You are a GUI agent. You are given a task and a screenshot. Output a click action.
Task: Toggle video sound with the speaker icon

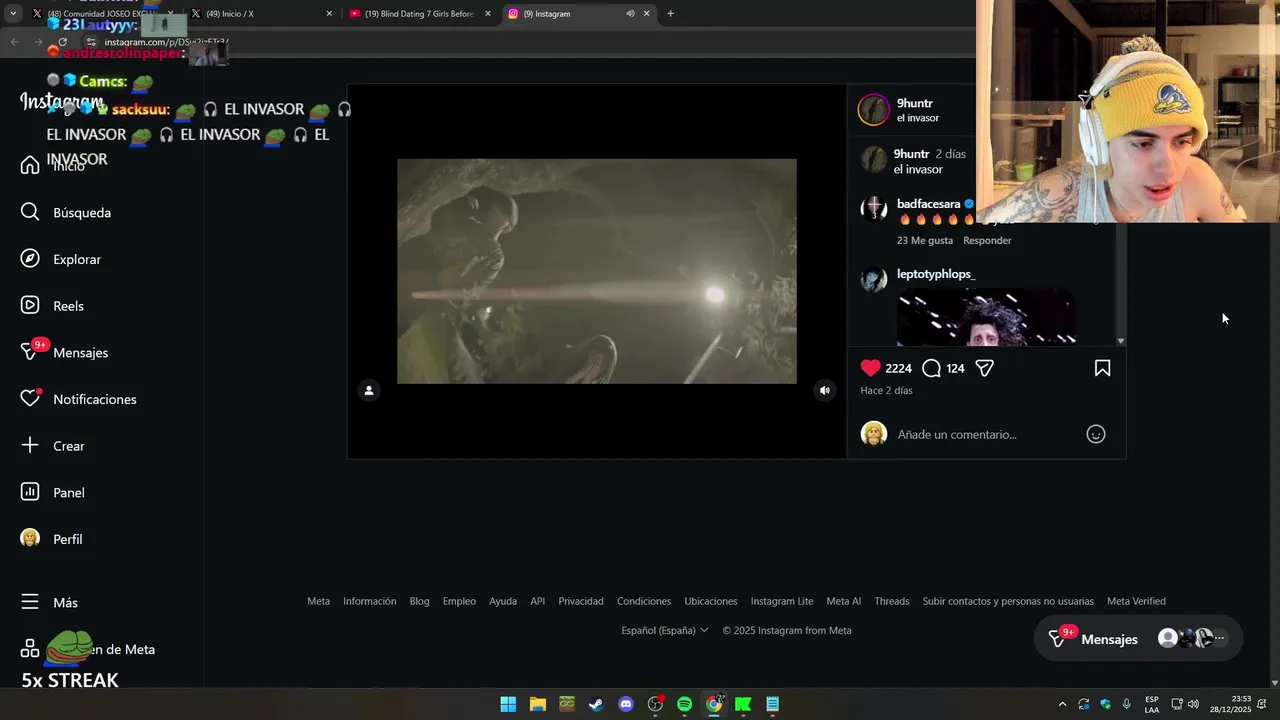click(825, 391)
